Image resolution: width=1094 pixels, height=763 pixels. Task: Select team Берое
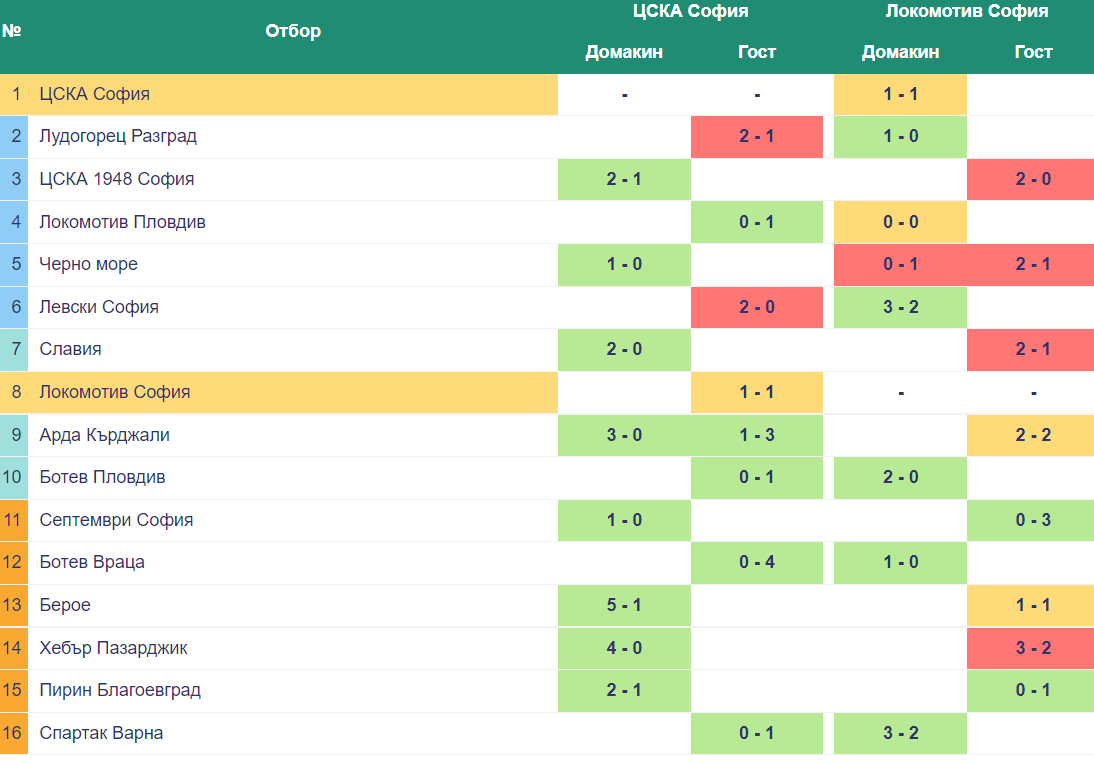65,605
